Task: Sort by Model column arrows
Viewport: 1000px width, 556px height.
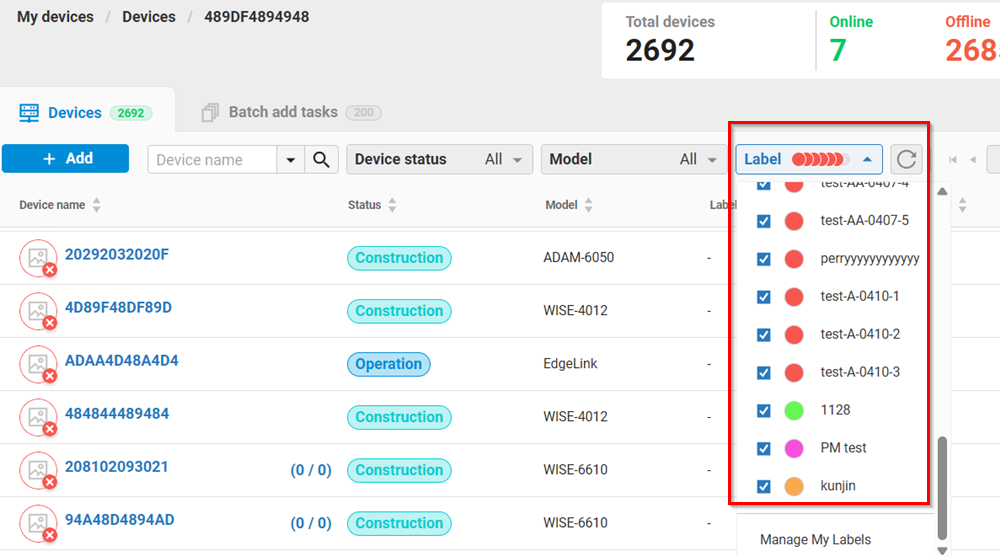Action: tap(588, 205)
